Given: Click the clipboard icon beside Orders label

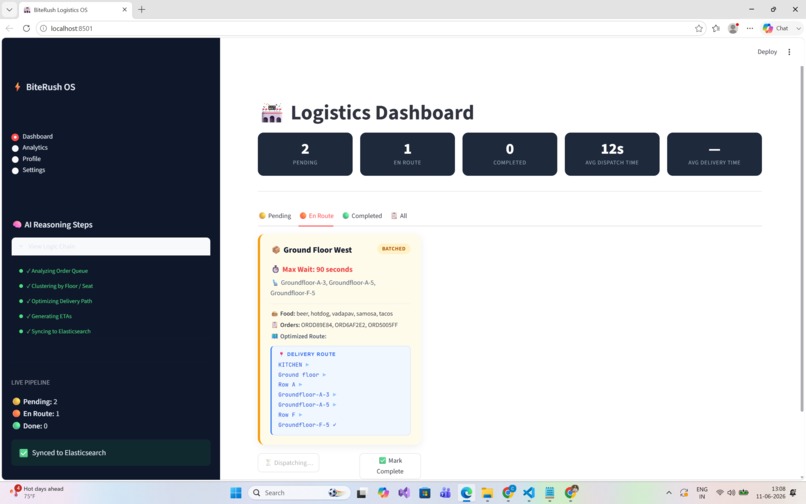Looking at the screenshot, I should pos(274,325).
